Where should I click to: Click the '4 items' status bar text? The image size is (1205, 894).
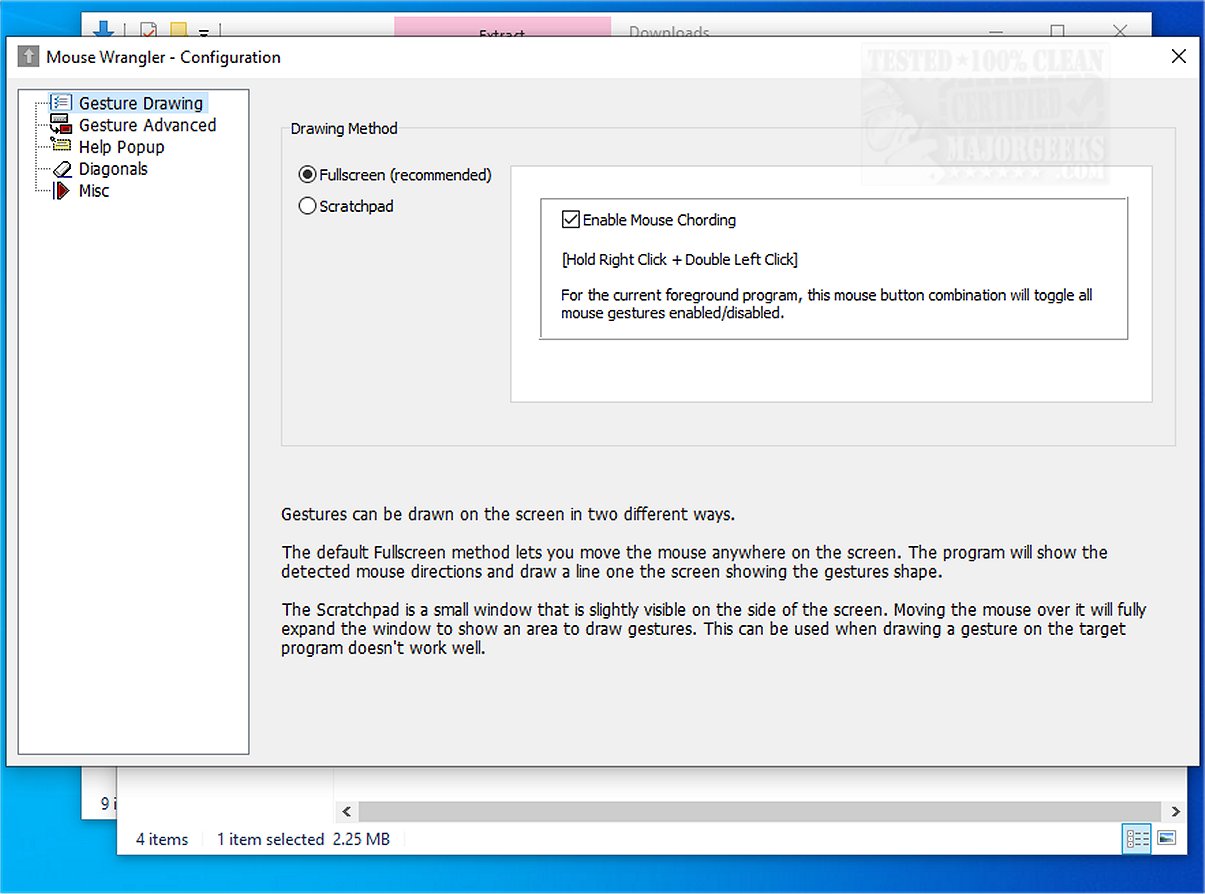click(162, 840)
